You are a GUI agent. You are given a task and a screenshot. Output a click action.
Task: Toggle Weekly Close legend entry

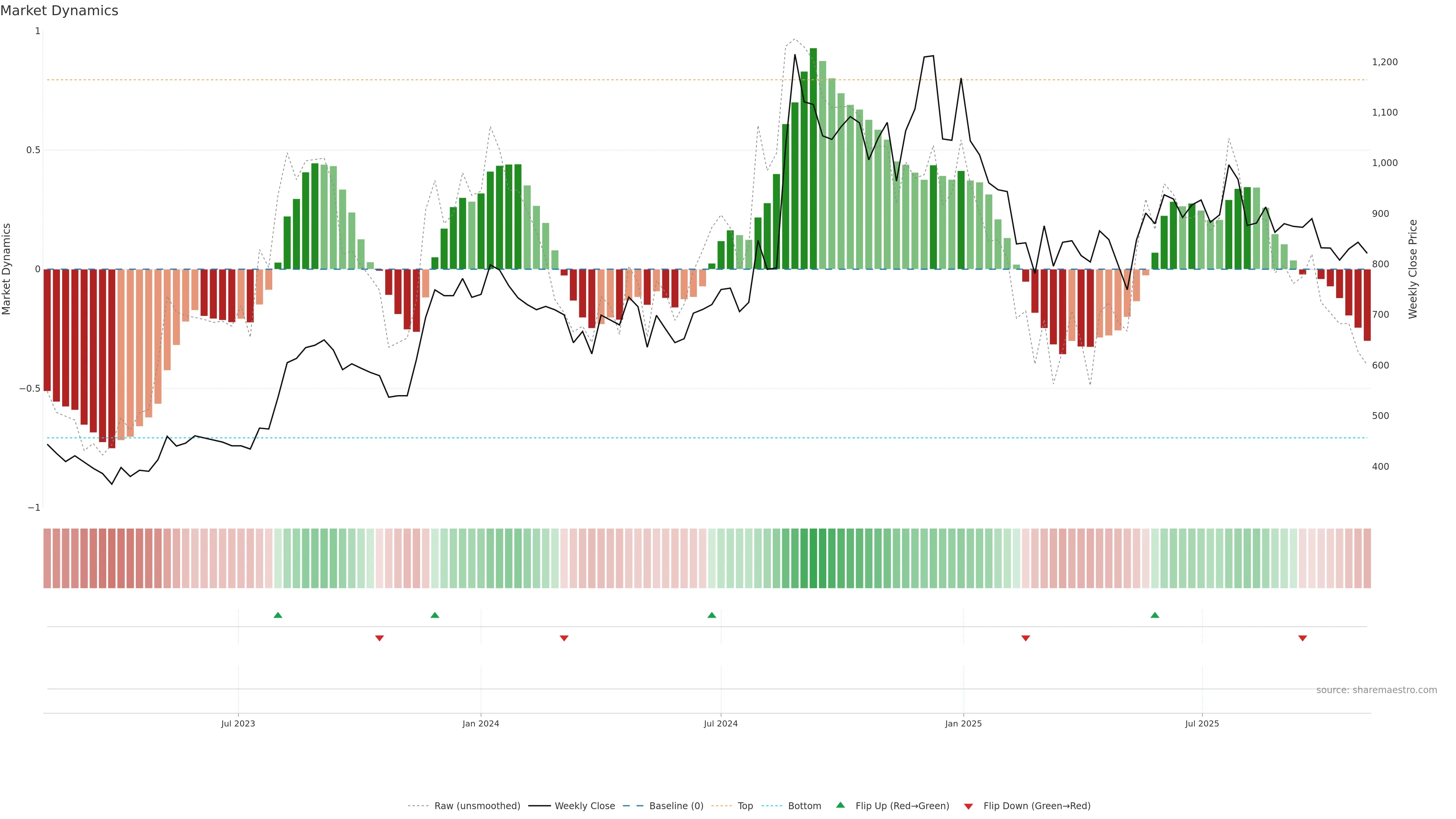point(584,806)
